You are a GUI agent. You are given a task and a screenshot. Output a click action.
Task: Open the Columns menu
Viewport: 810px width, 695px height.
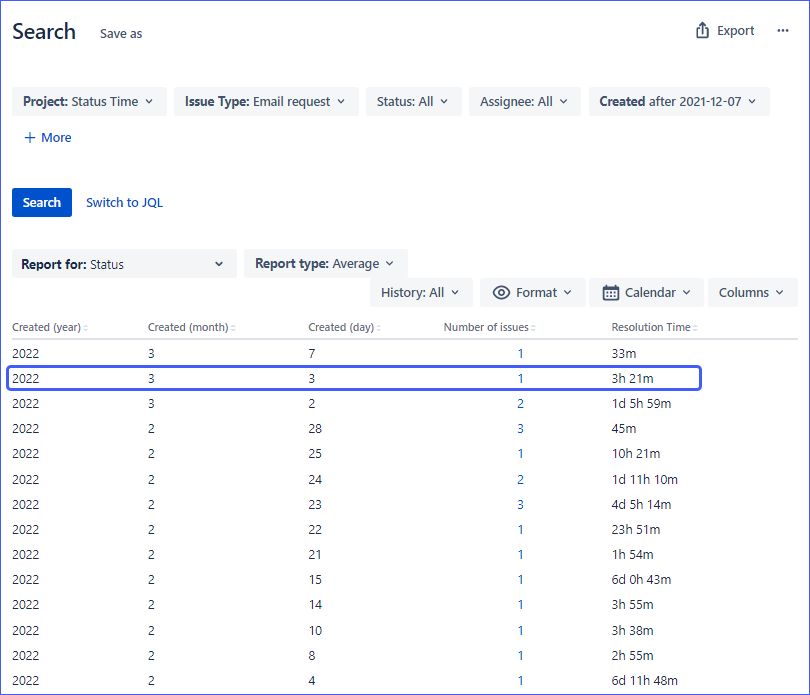click(x=752, y=293)
